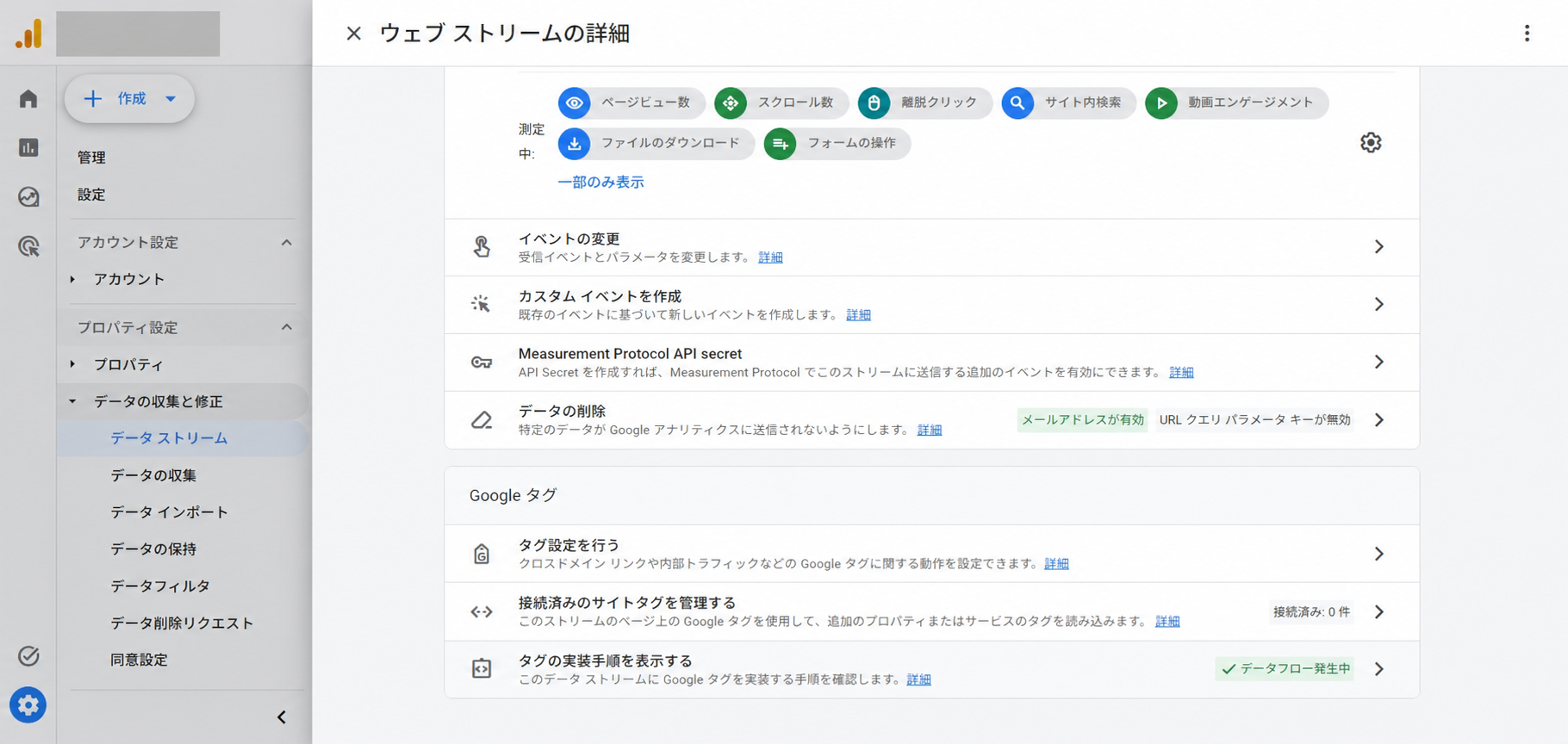The height and width of the screenshot is (744, 1568).
Task: Open 接続済みのサイトタグを管理する row chevron
Action: 1378,611
